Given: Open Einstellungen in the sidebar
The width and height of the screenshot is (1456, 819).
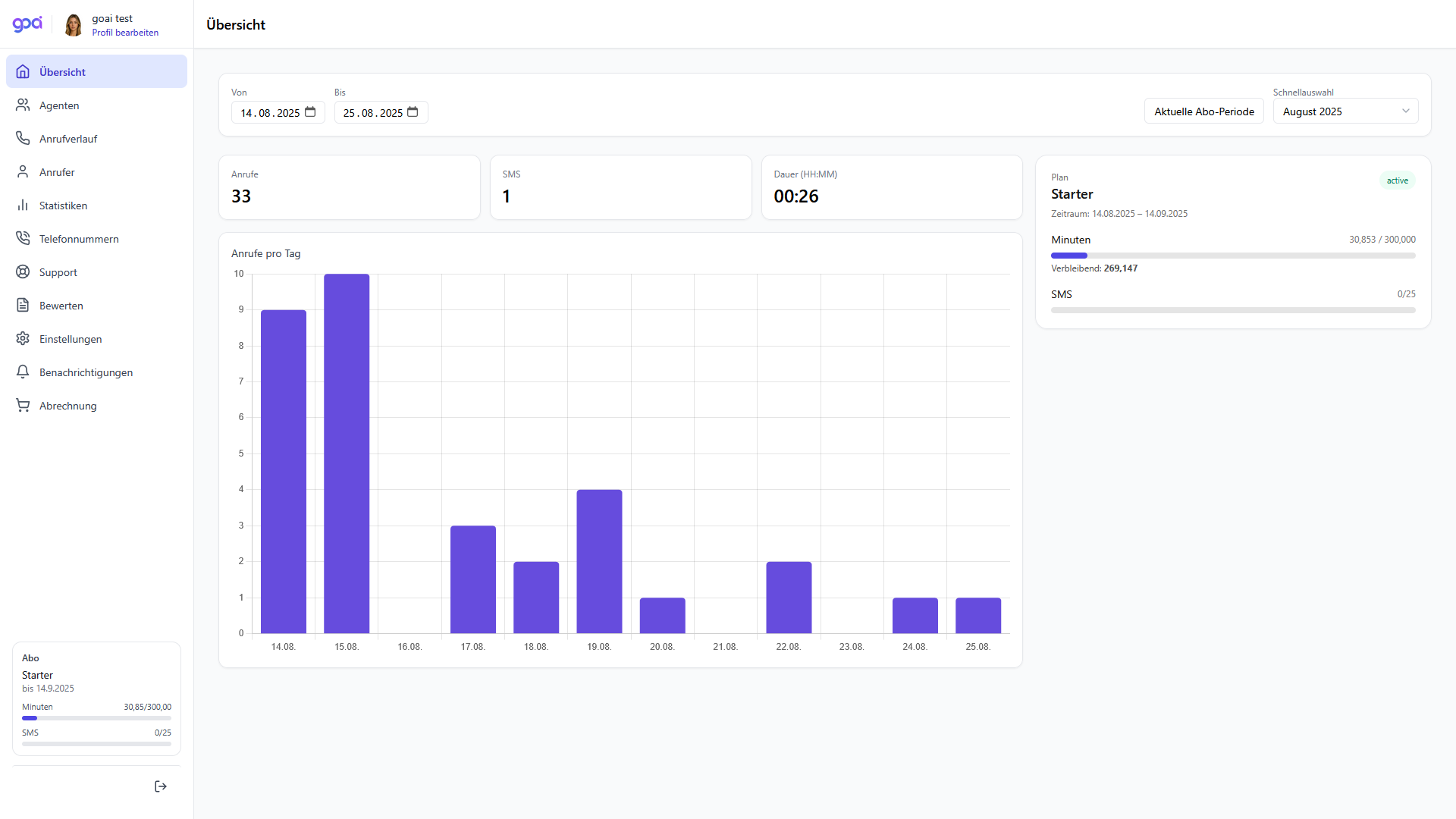Looking at the screenshot, I should coord(71,339).
